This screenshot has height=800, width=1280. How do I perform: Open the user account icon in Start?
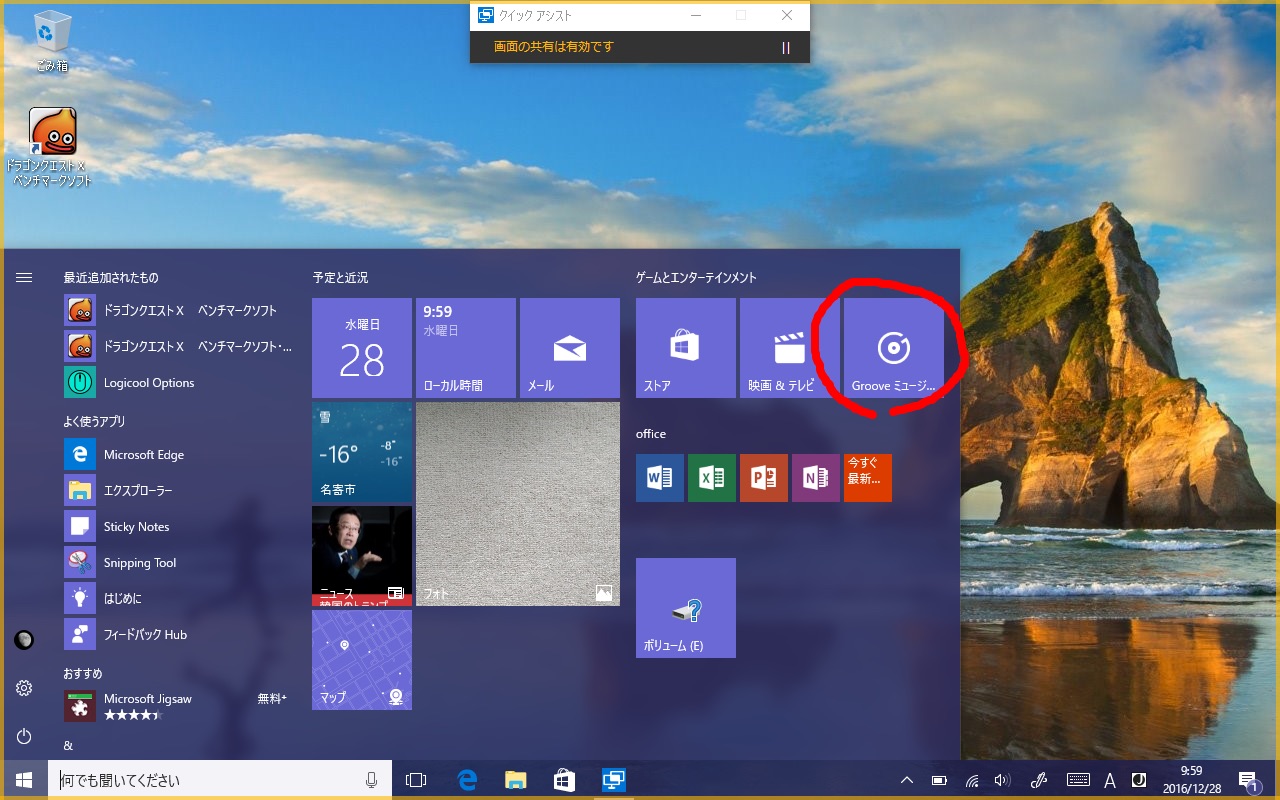click(24, 640)
